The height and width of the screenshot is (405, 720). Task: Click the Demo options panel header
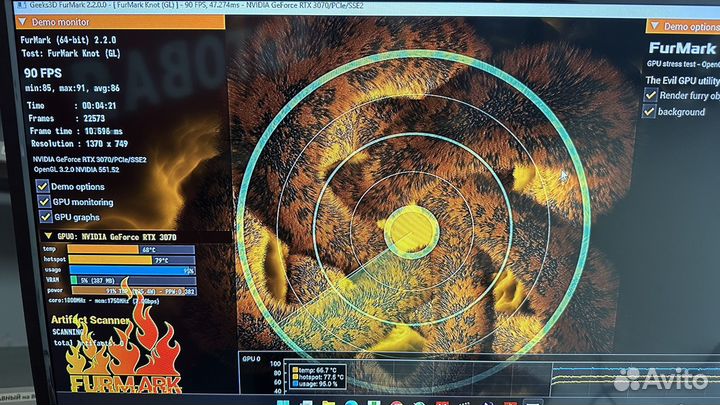(683, 26)
